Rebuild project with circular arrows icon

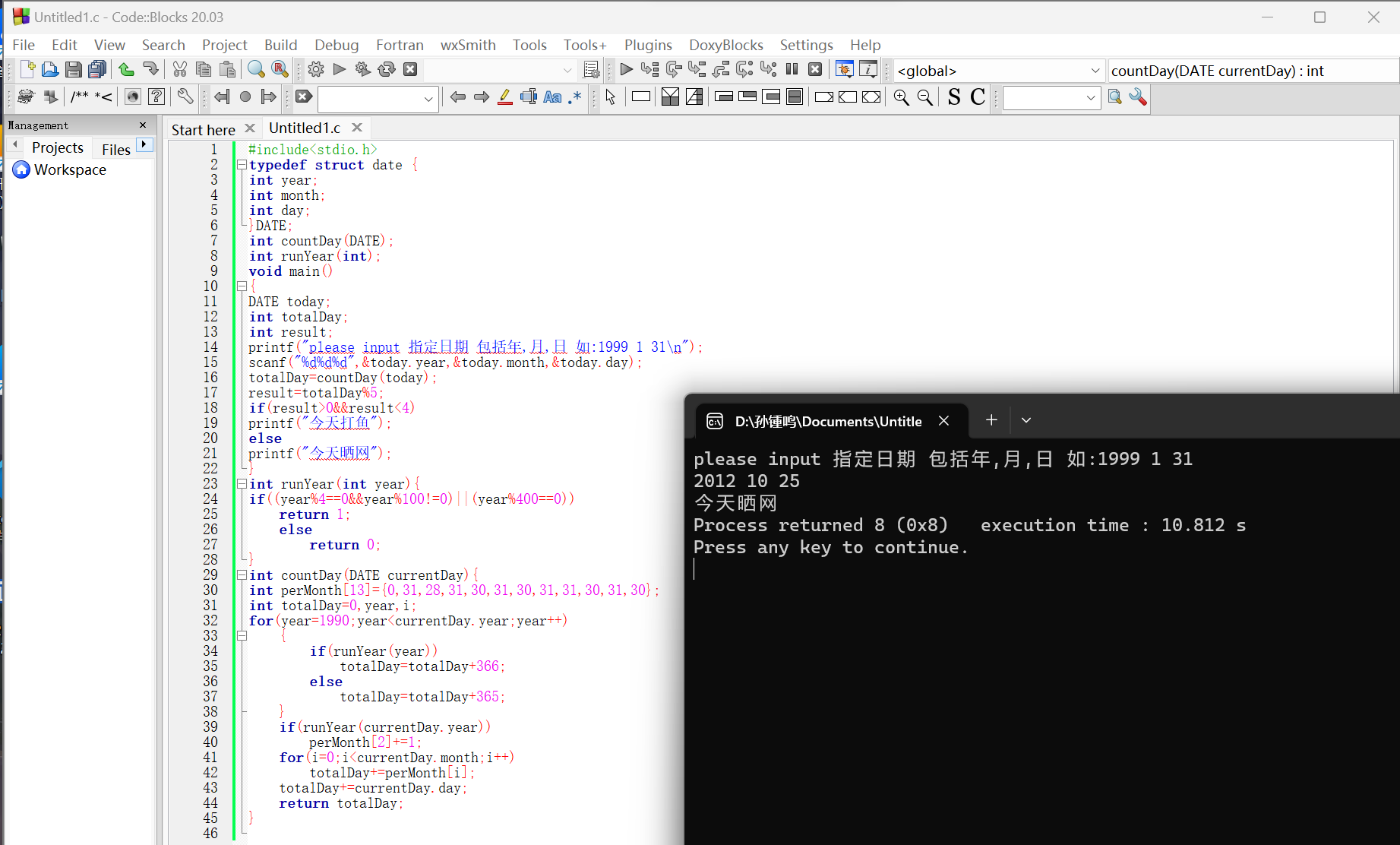[387, 70]
